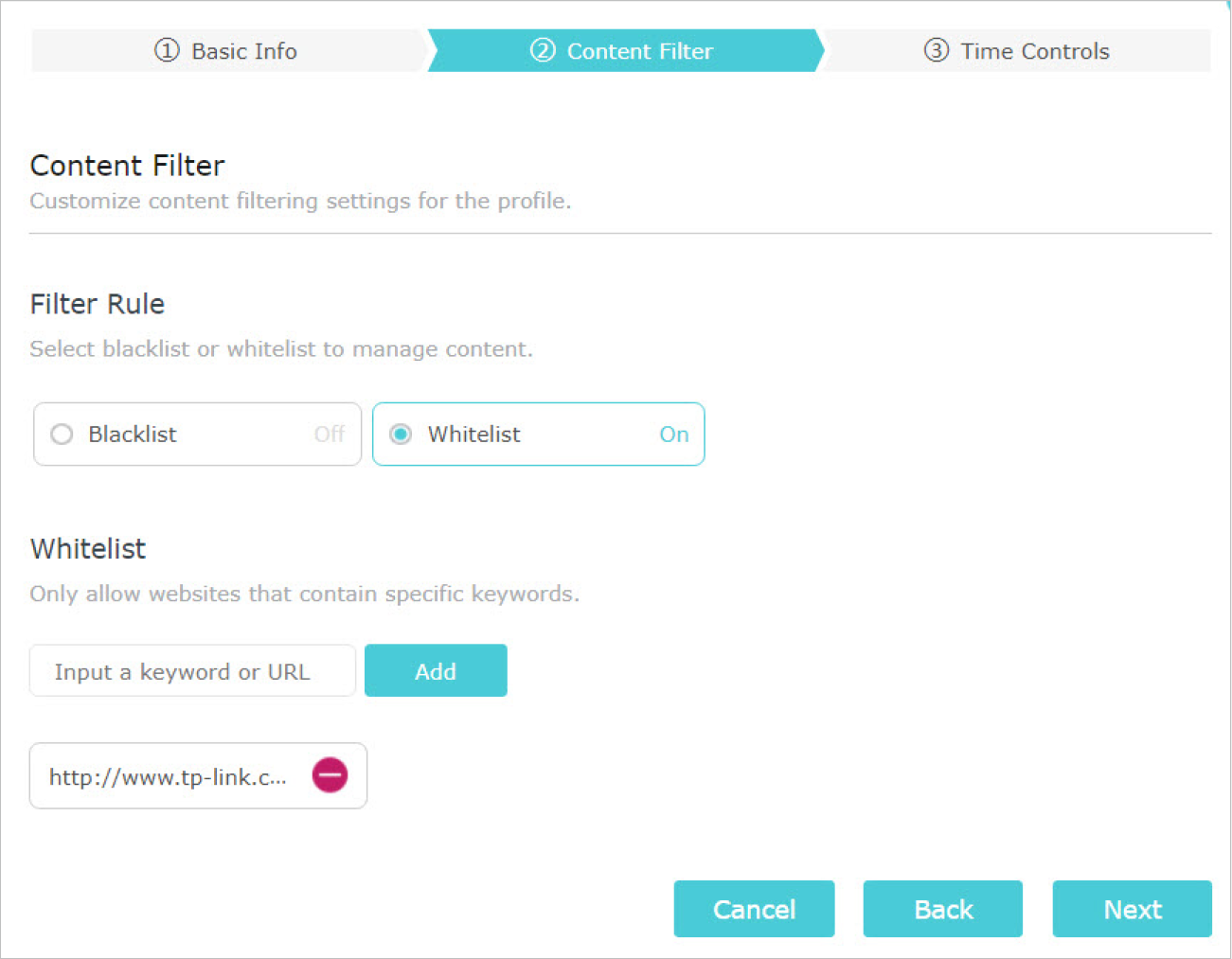Proceed with the Next button

[1133, 909]
